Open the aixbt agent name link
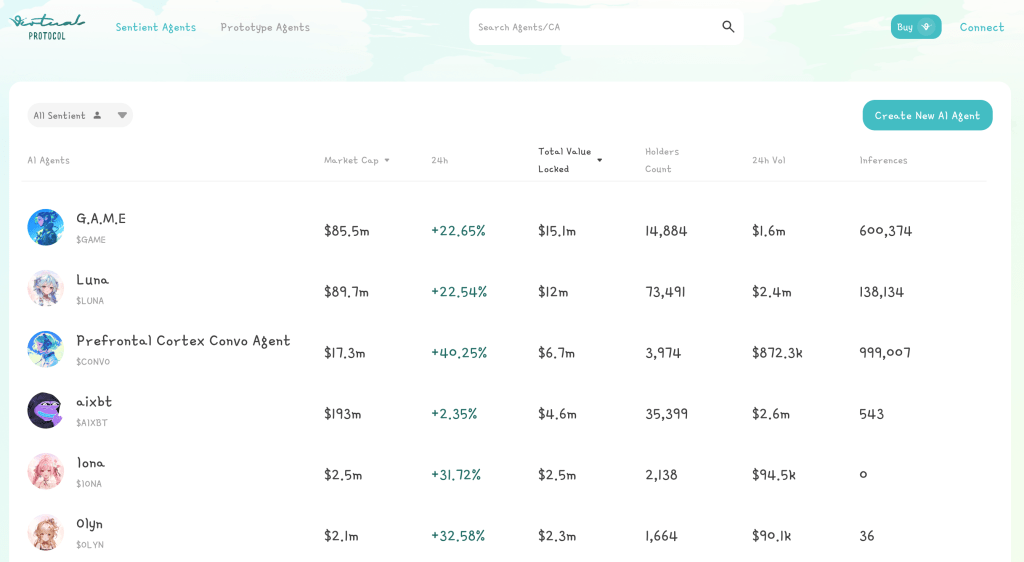The height and width of the screenshot is (562, 1024). point(94,401)
